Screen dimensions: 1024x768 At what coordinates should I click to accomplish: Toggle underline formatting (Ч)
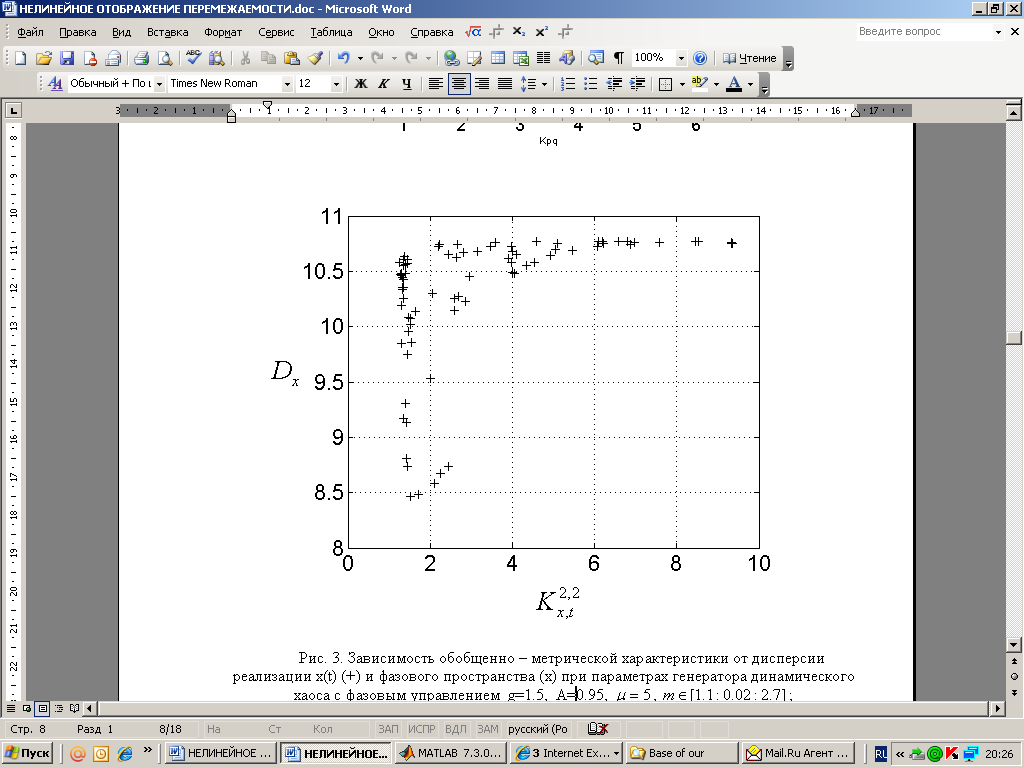pos(406,84)
